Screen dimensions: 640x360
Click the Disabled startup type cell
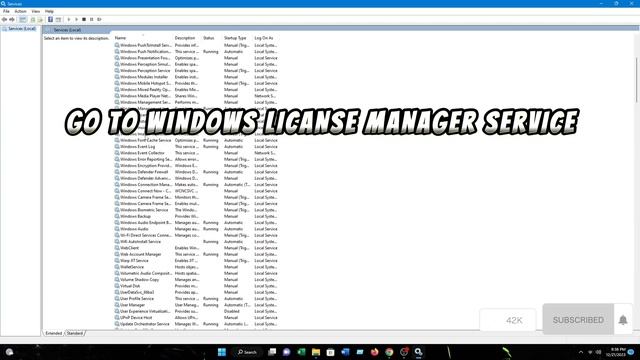pos(231,311)
